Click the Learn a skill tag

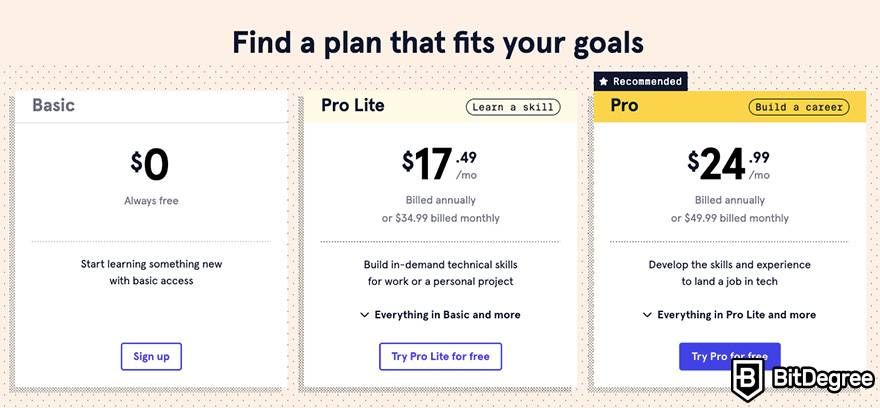click(x=513, y=107)
